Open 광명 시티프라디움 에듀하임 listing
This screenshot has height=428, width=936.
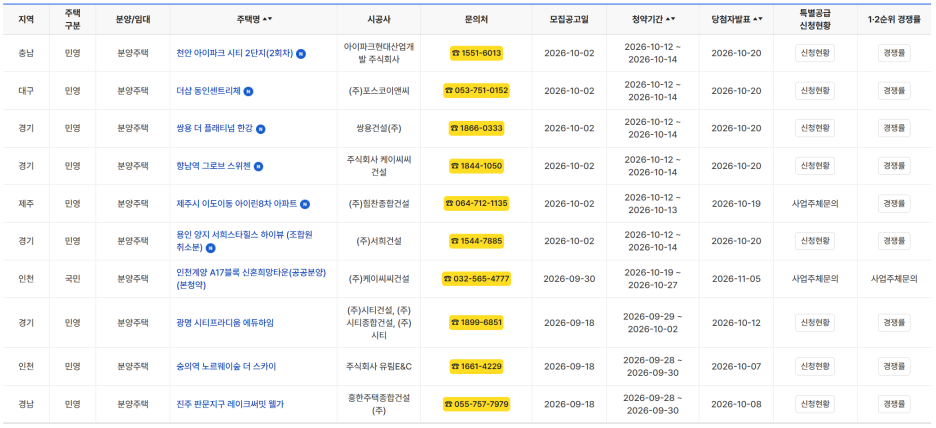click(x=225, y=323)
